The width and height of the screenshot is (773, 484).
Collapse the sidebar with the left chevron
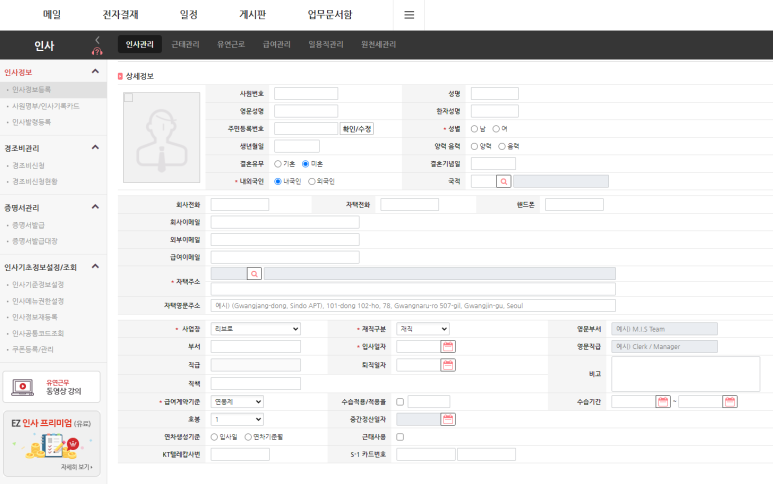click(97, 40)
